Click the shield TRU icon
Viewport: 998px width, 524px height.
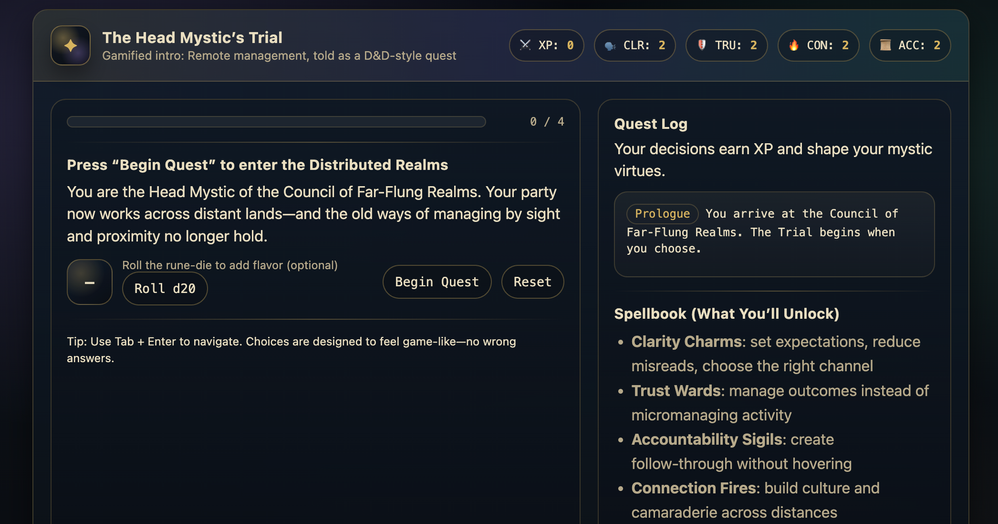pos(701,46)
